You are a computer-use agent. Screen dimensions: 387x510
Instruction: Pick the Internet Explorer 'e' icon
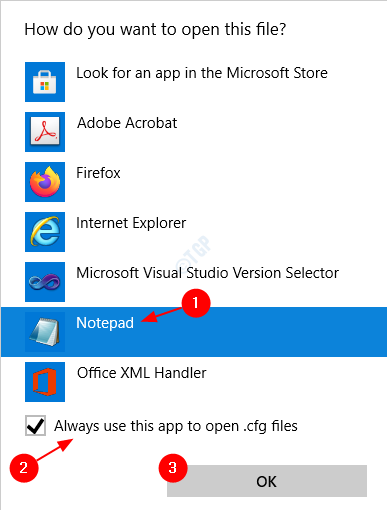point(45,232)
